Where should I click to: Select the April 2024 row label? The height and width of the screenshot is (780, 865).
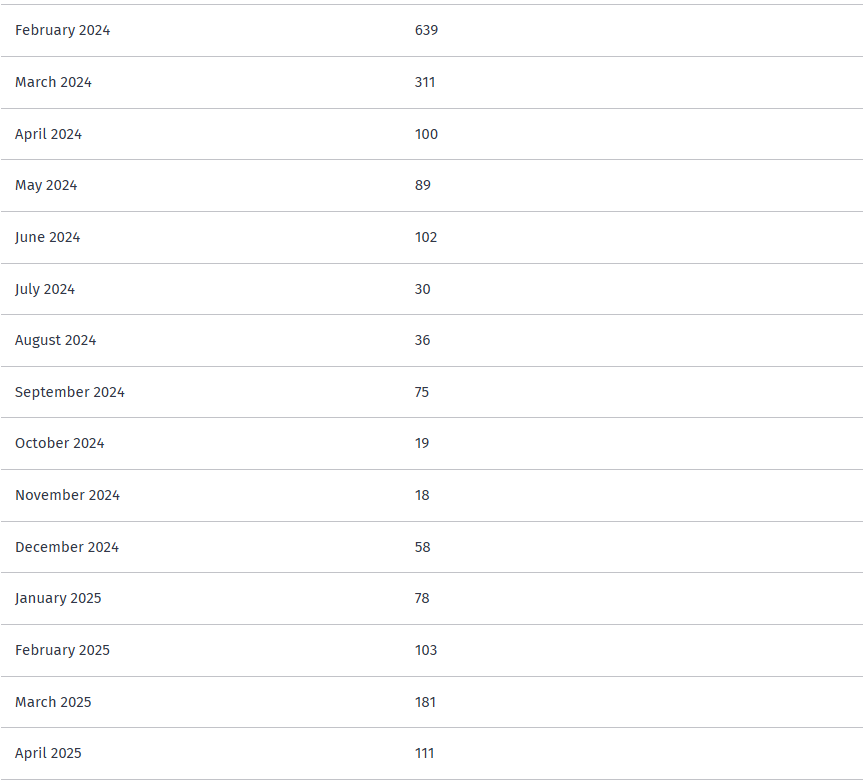(48, 134)
